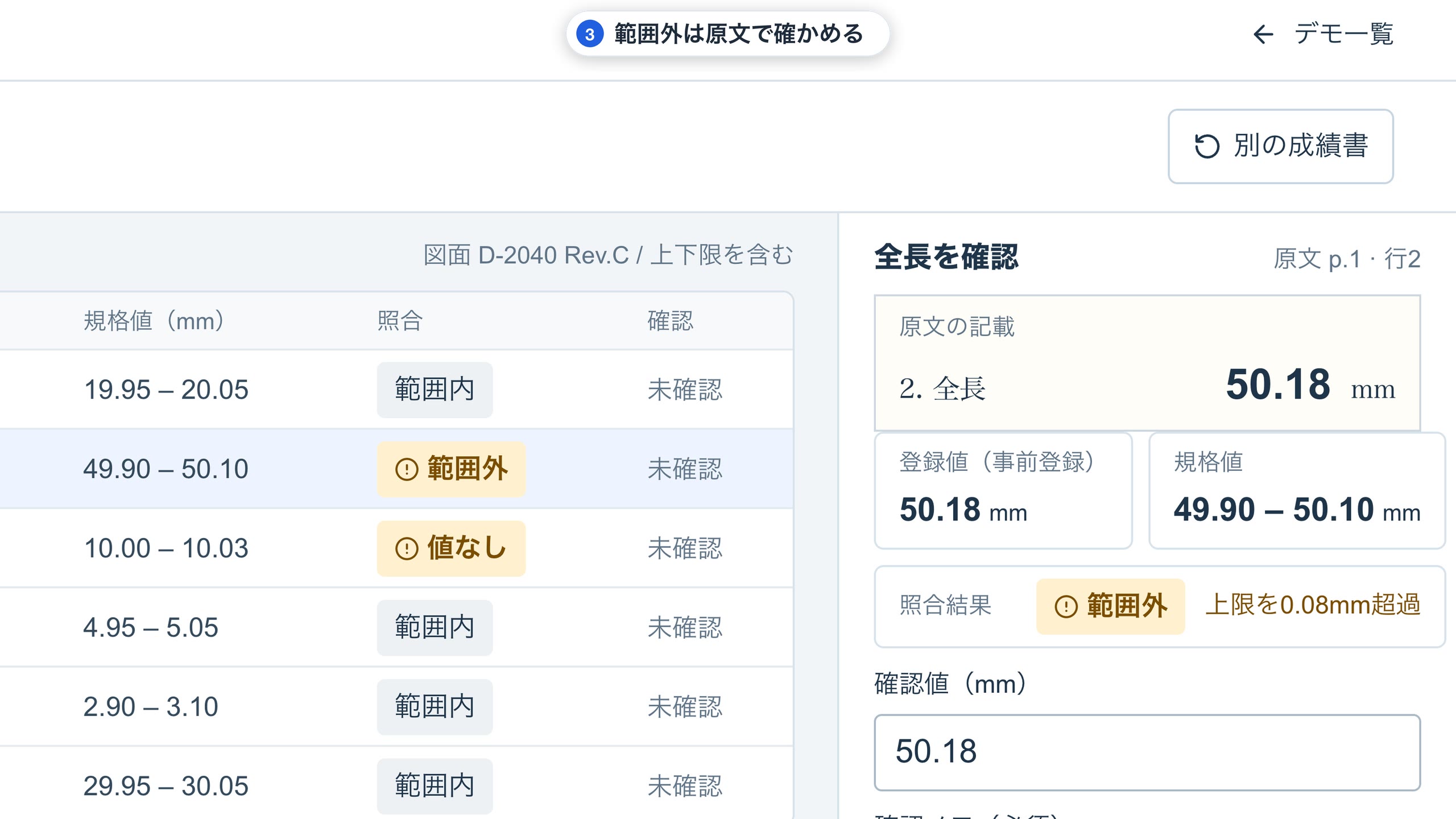Click the 10.00 – 10.03 spec value

166,548
